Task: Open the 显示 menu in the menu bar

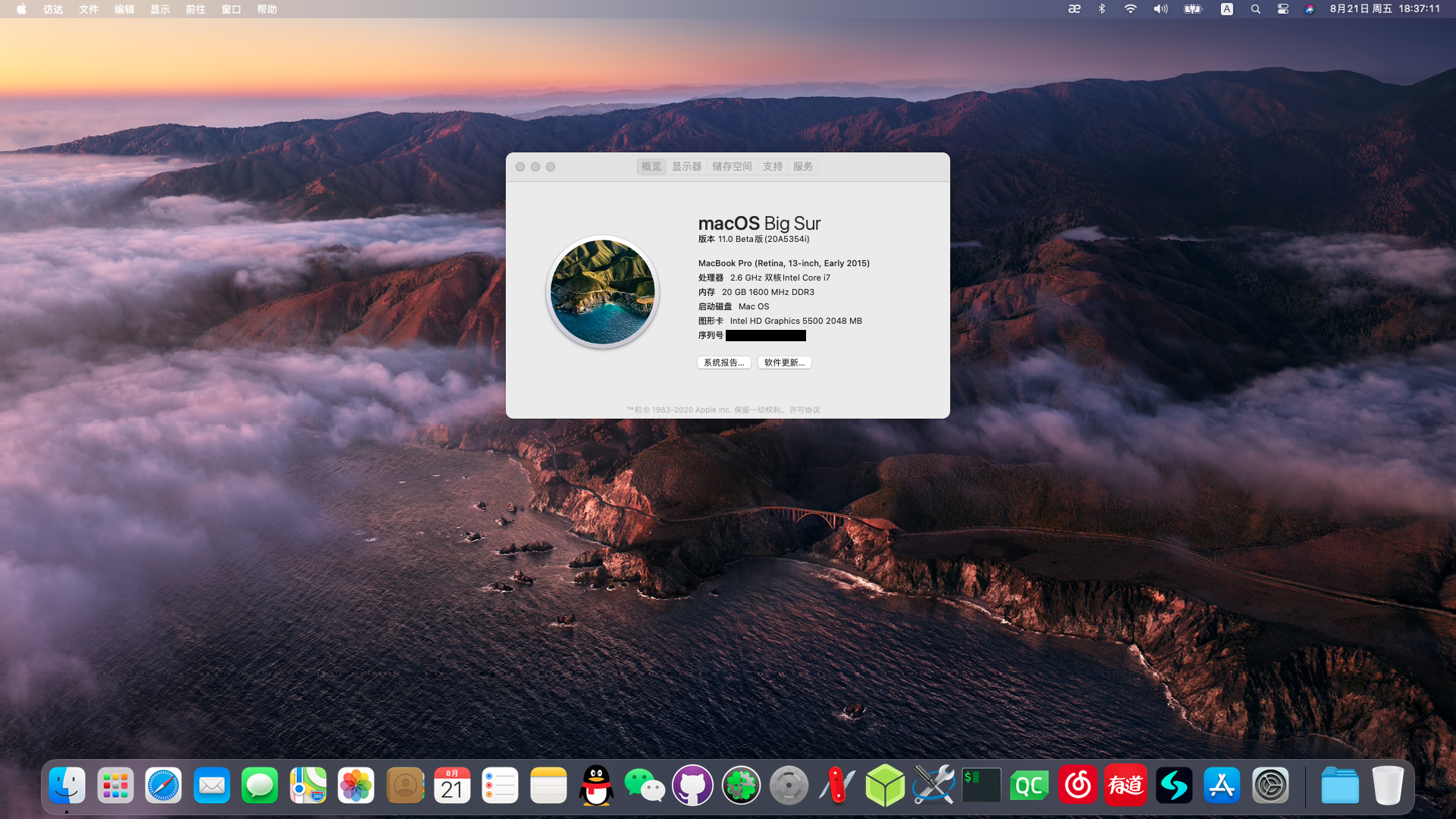Action: [160, 9]
